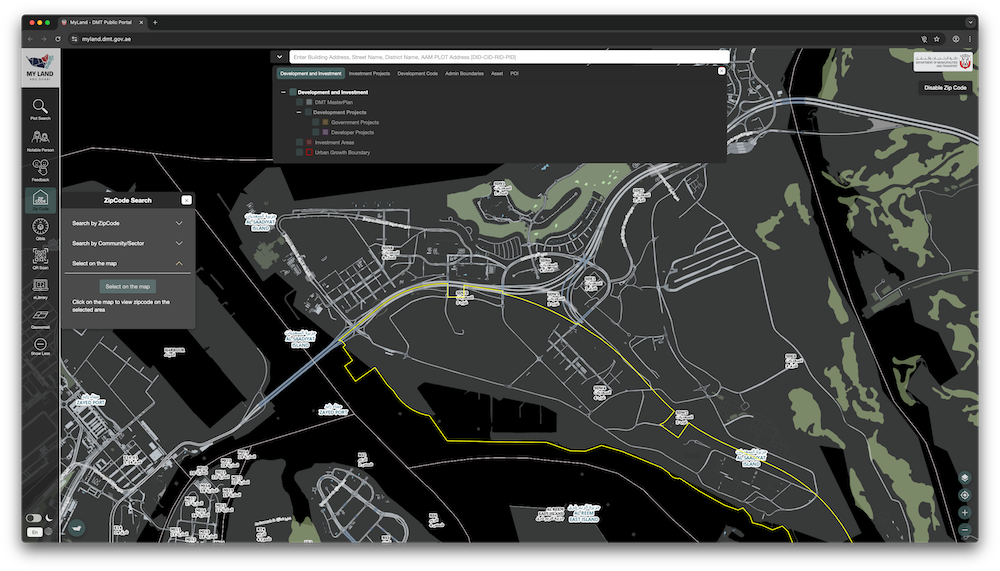Click the map zoom in plus button
The width and height of the screenshot is (1000, 571).
[964, 512]
